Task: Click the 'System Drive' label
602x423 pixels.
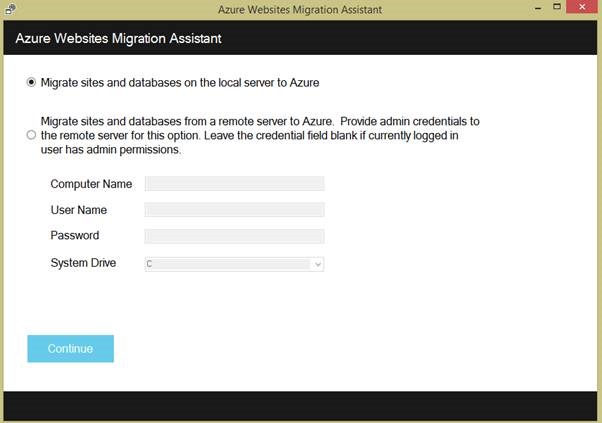Action: [x=83, y=263]
